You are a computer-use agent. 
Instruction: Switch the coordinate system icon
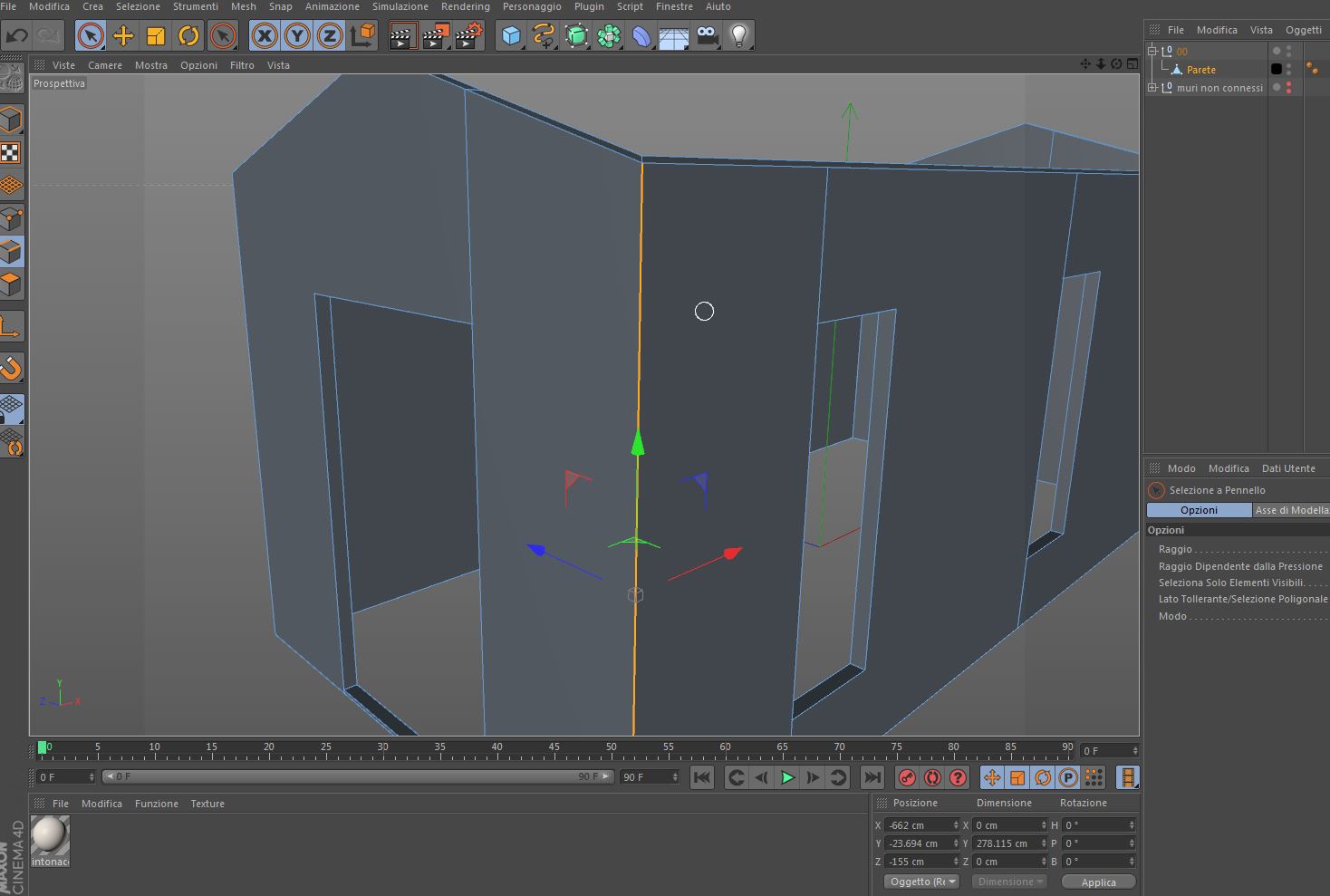362,36
